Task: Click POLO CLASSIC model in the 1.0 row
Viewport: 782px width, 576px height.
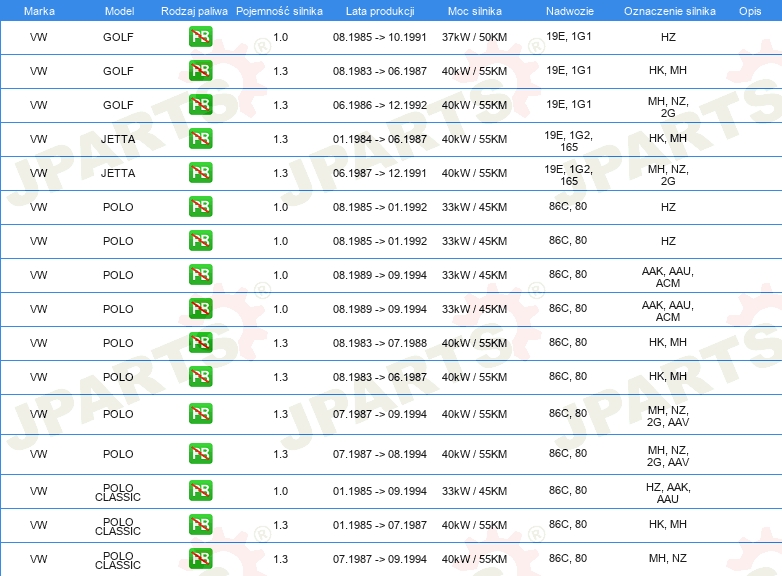Action: click(x=118, y=492)
